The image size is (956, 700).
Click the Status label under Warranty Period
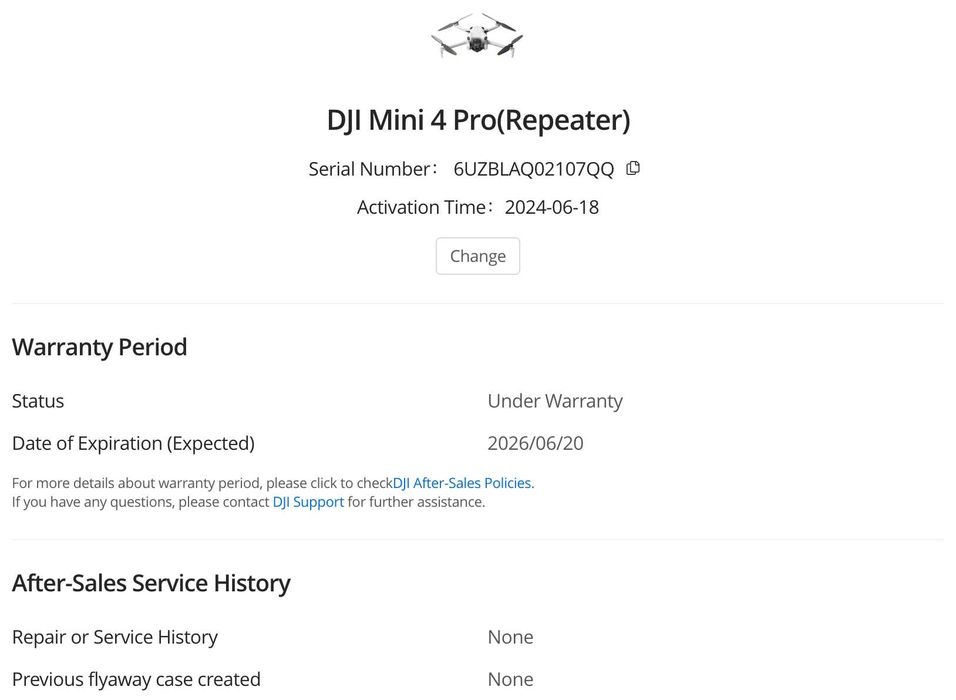click(38, 401)
